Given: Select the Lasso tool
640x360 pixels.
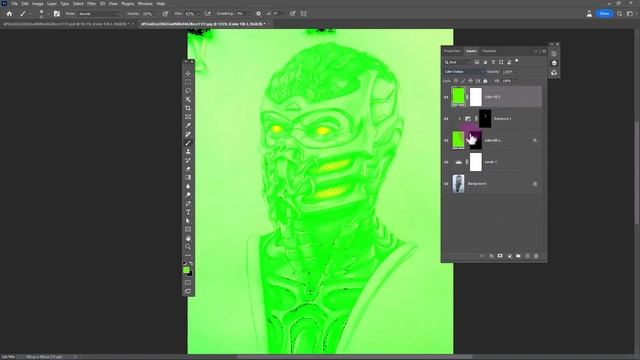Looking at the screenshot, I should point(188,91).
